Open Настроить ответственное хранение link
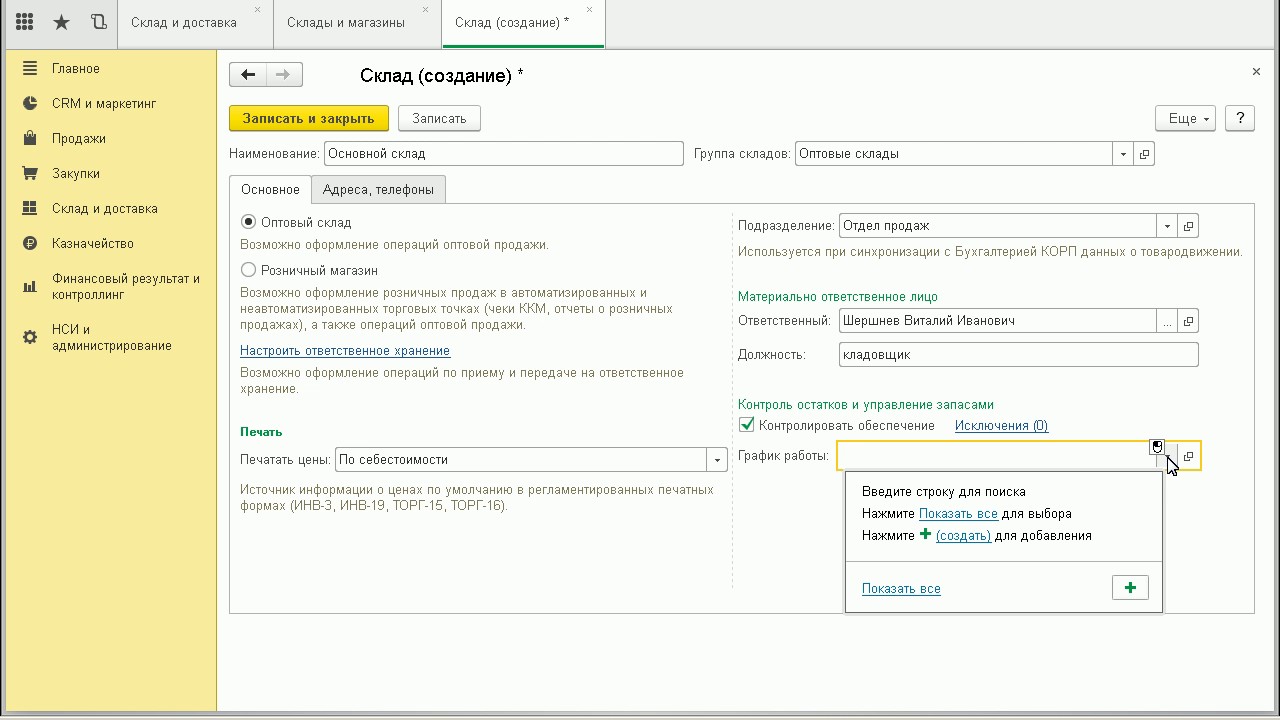This screenshot has width=1280, height=720. coord(345,351)
